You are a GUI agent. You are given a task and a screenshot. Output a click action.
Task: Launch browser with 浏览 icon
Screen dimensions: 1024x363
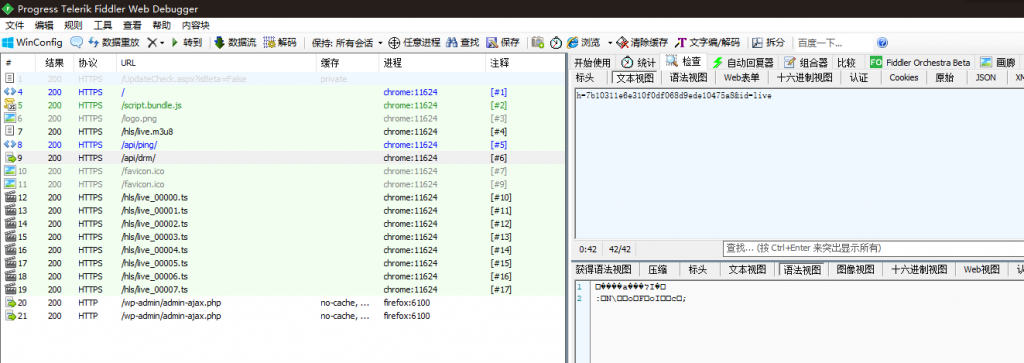coord(583,42)
